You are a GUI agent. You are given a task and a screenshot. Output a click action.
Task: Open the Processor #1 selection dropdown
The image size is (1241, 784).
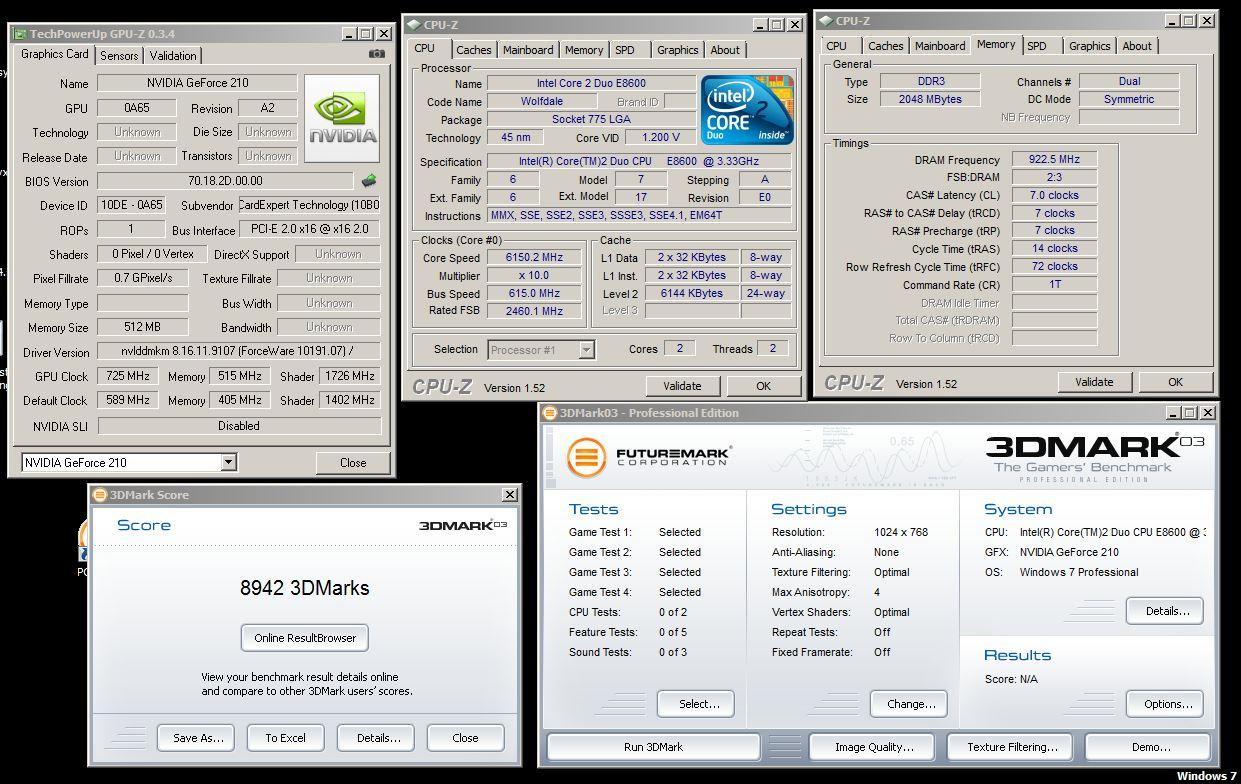(x=587, y=349)
